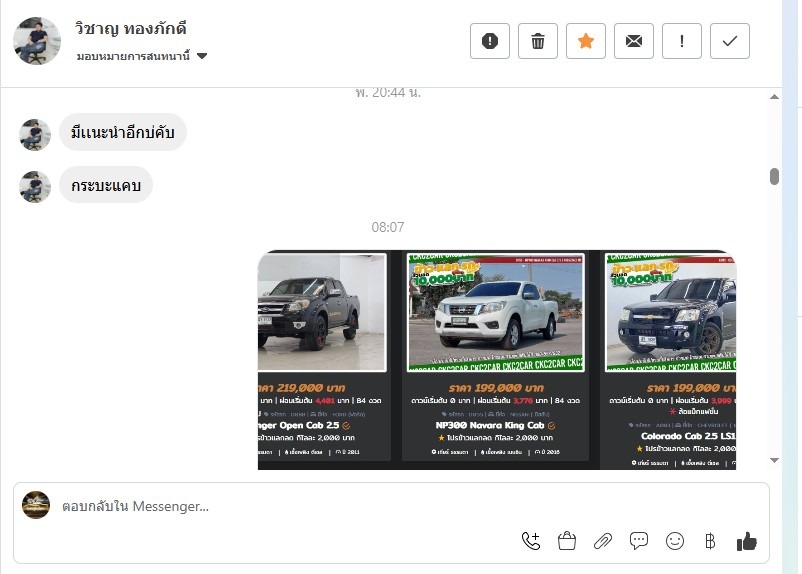Viewport: 802px width, 574px height.
Task: Open the Ford Ranger Open Cab photo
Action: [x=322, y=312]
